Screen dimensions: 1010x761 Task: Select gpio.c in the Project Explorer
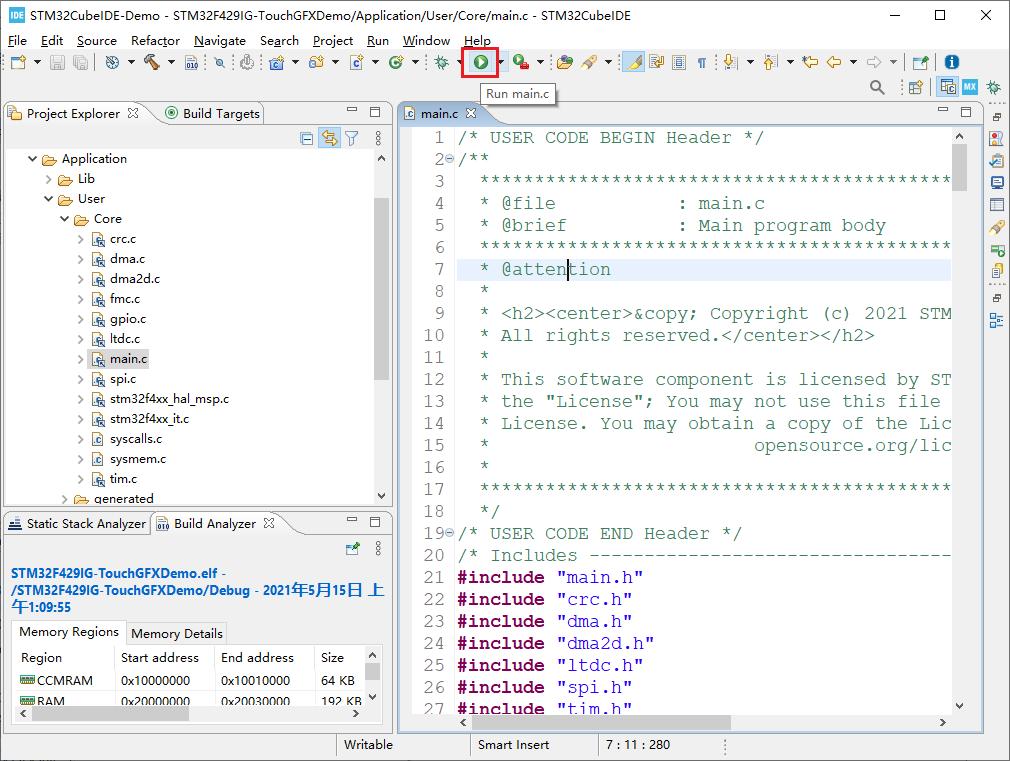pyautogui.click(x=127, y=319)
